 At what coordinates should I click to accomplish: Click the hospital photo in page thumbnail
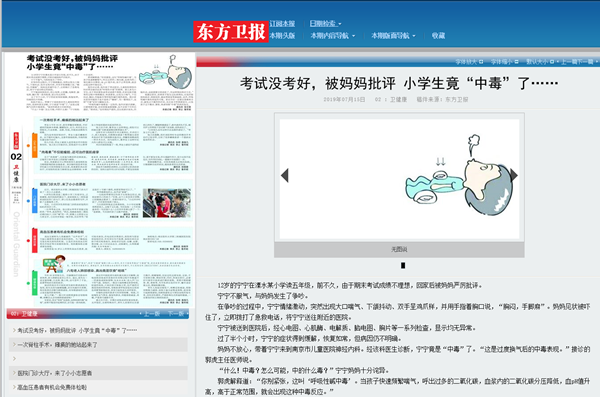pos(166,203)
